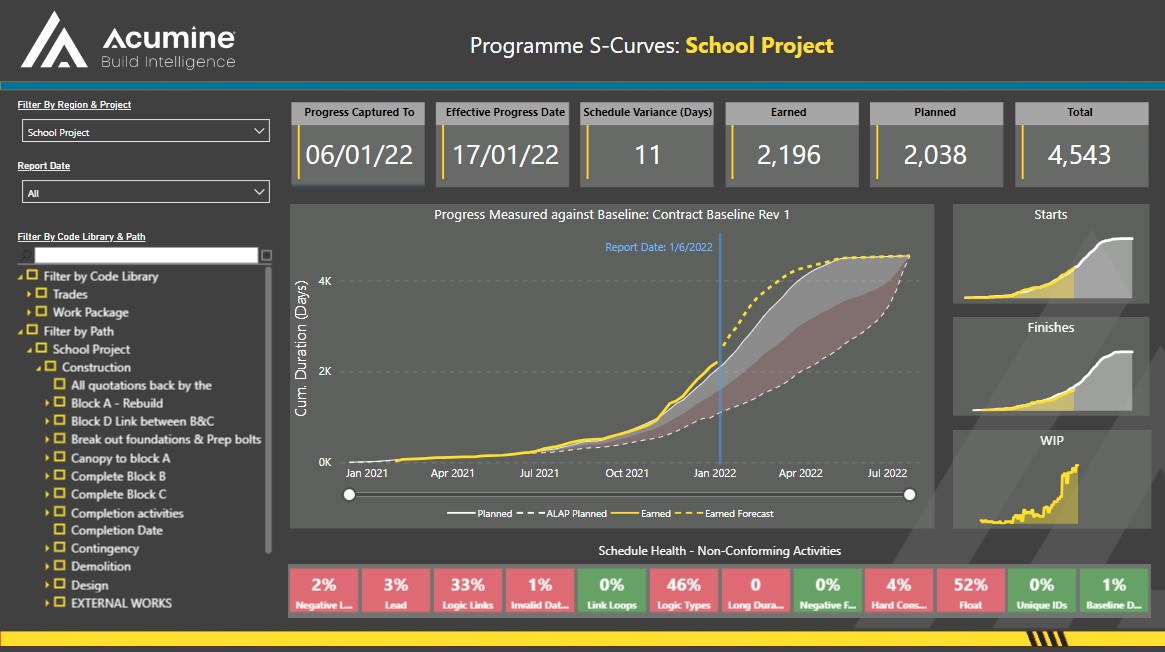The image size is (1165, 652).
Task: Open the Filter By Region & Project dropdown
Action: tap(145, 130)
